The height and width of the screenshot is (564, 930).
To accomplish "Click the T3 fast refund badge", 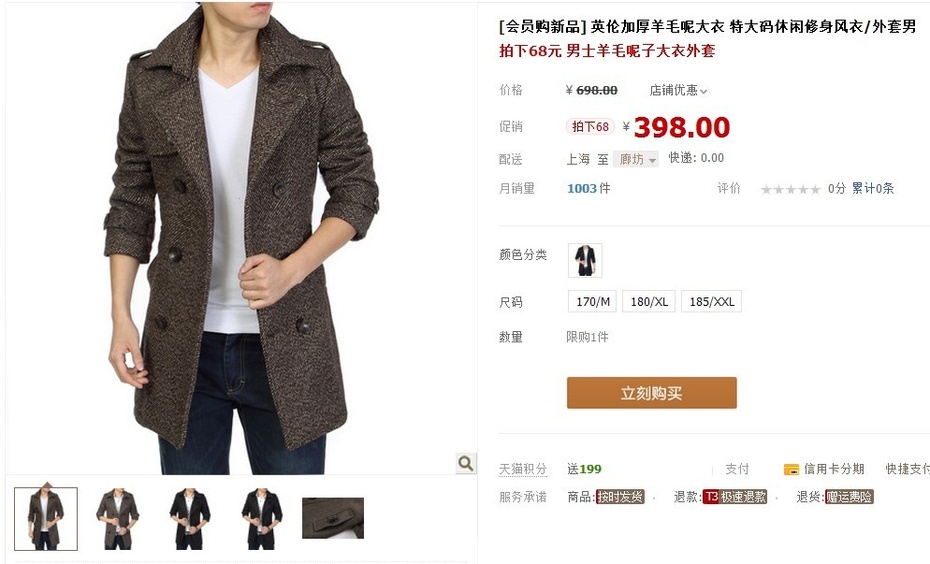I will pos(735,497).
